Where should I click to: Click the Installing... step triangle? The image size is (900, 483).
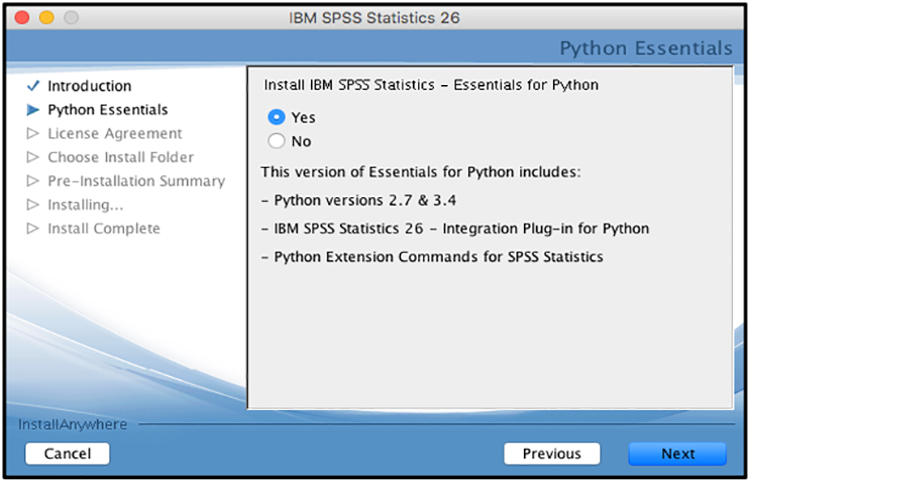pos(33,204)
